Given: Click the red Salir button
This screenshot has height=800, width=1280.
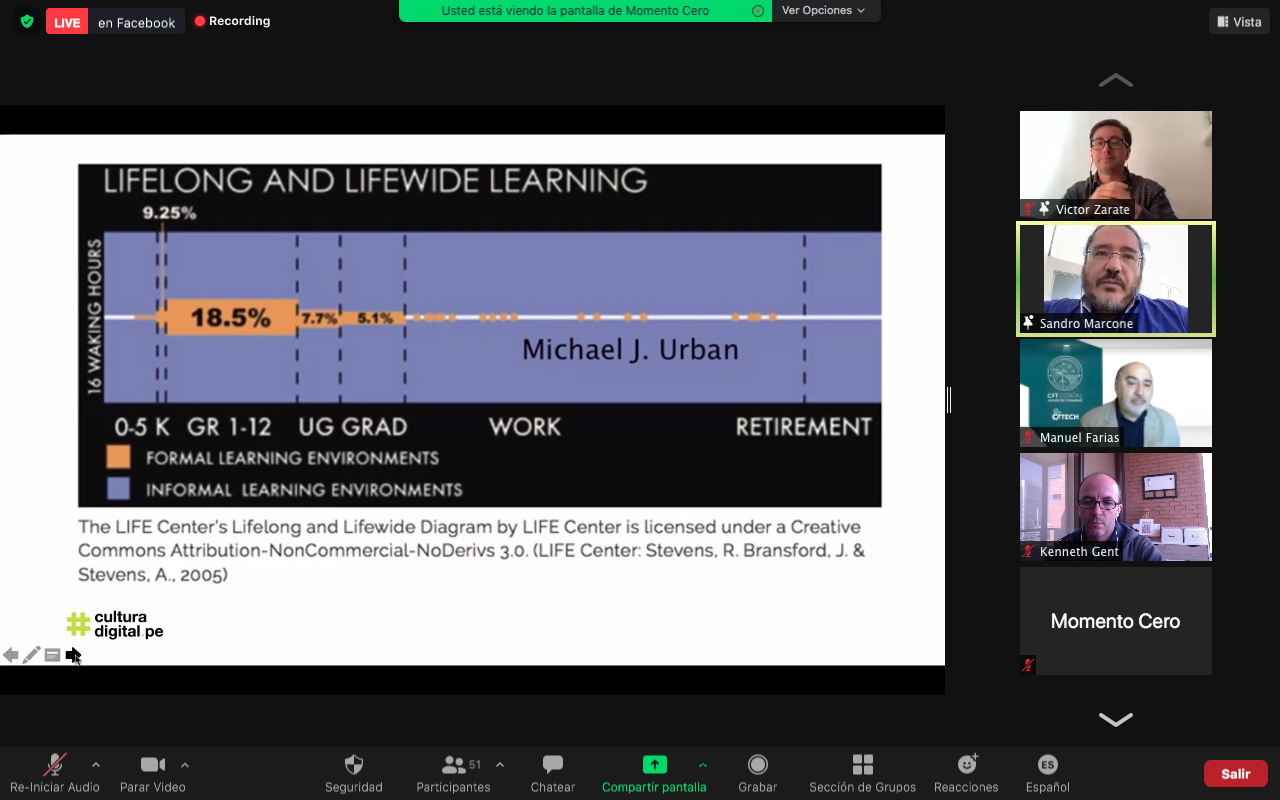Looking at the screenshot, I should pyautogui.click(x=1235, y=774).
